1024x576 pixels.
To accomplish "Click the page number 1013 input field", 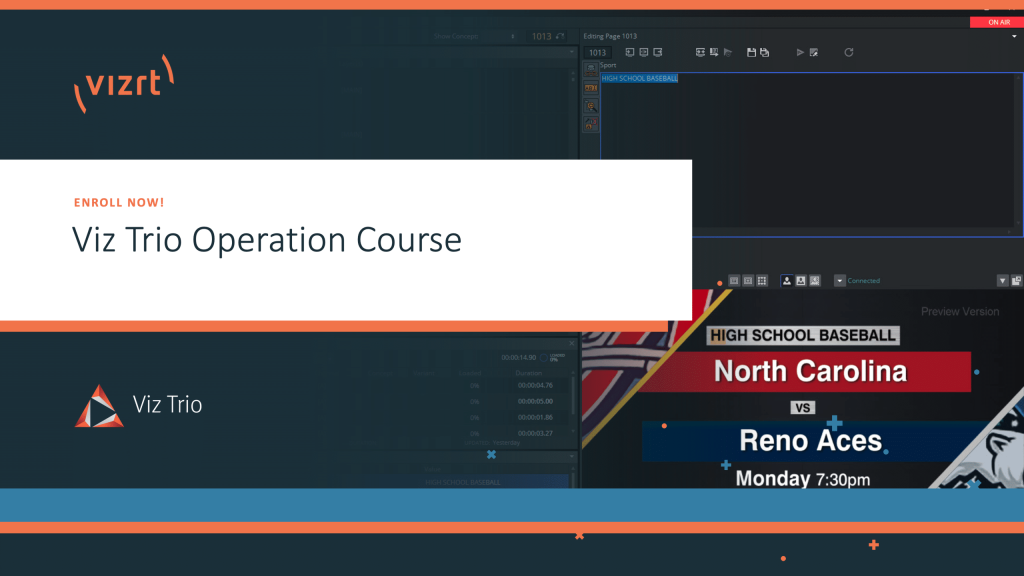I will point(597,52).
